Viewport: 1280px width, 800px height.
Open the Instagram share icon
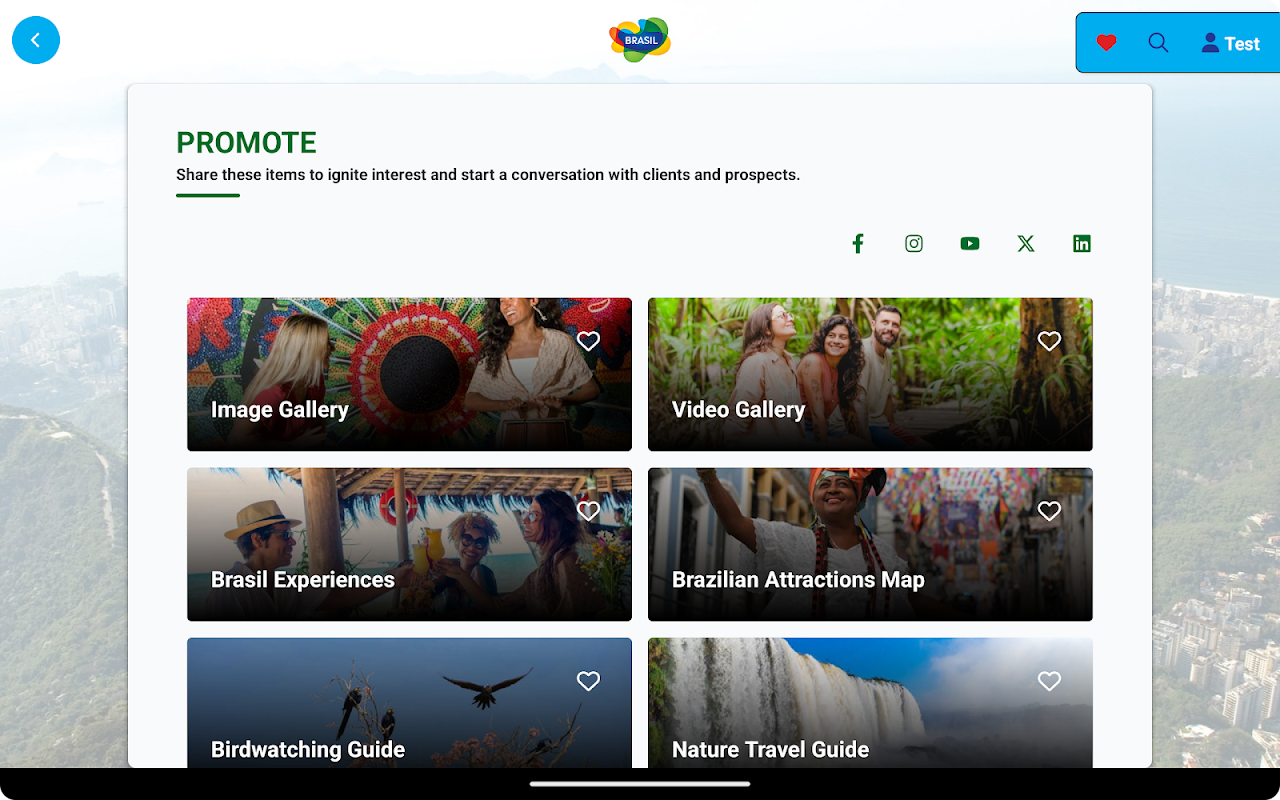click(x=914, y=243)
